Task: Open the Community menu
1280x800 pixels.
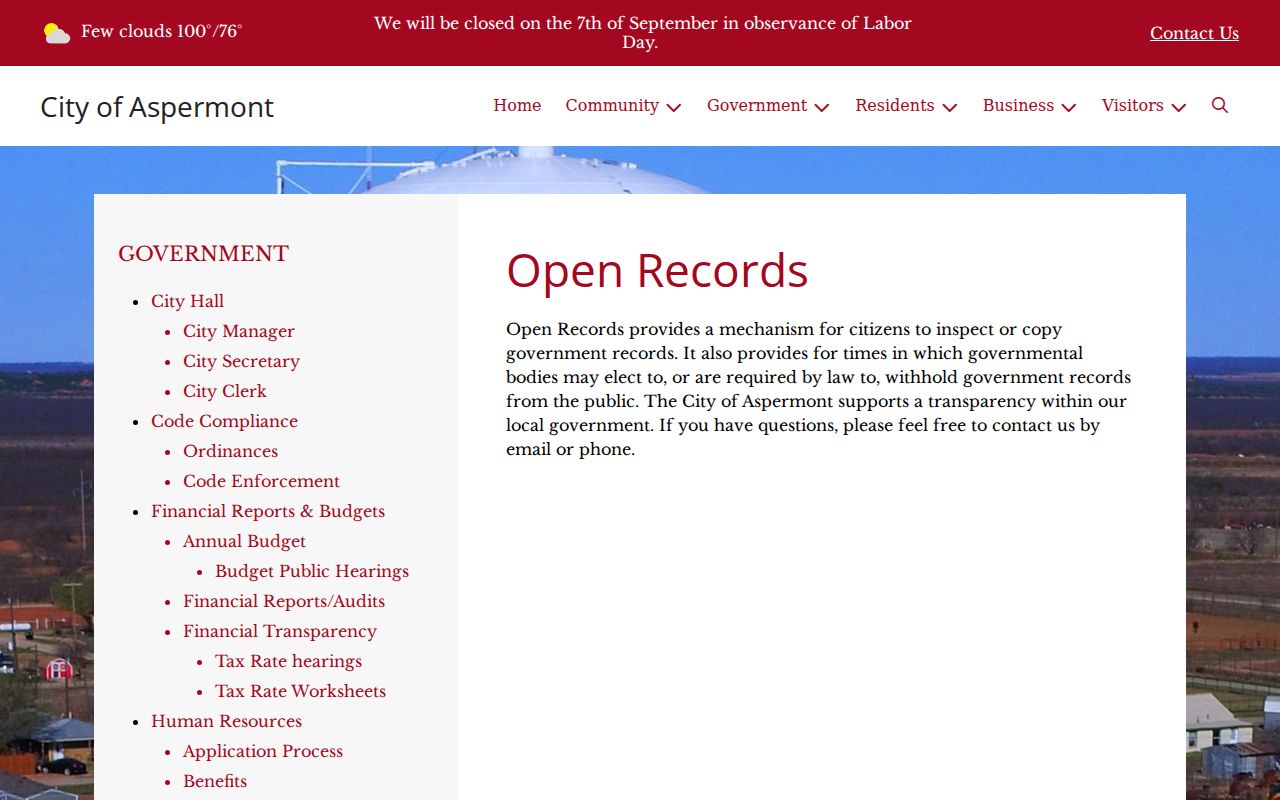Action: [x=612, y=105]
